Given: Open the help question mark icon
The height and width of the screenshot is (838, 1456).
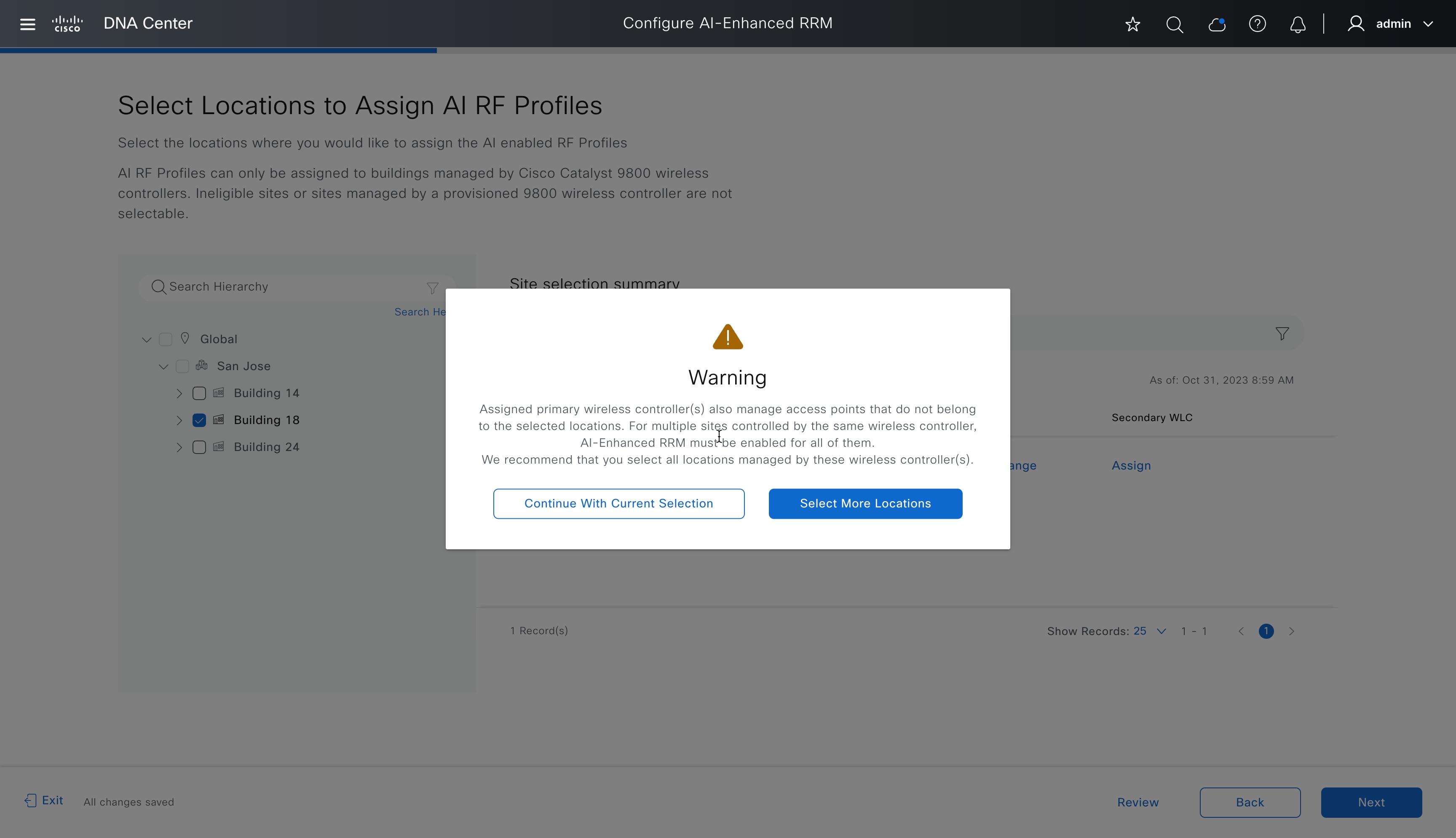Looking at the screenshot, I should [x=1258, y=24].
